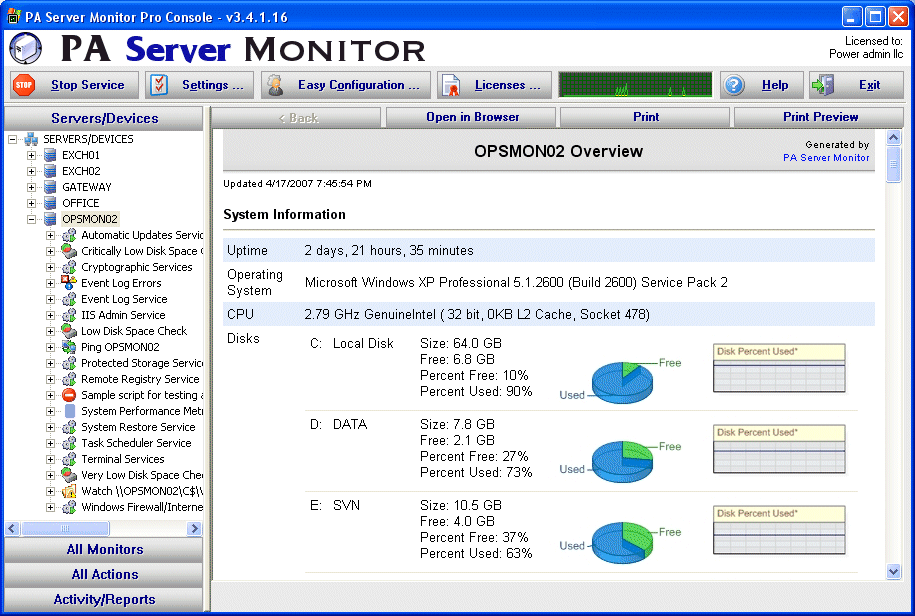Click the report vertical scrollbar thumb

(x=893, y=165)
